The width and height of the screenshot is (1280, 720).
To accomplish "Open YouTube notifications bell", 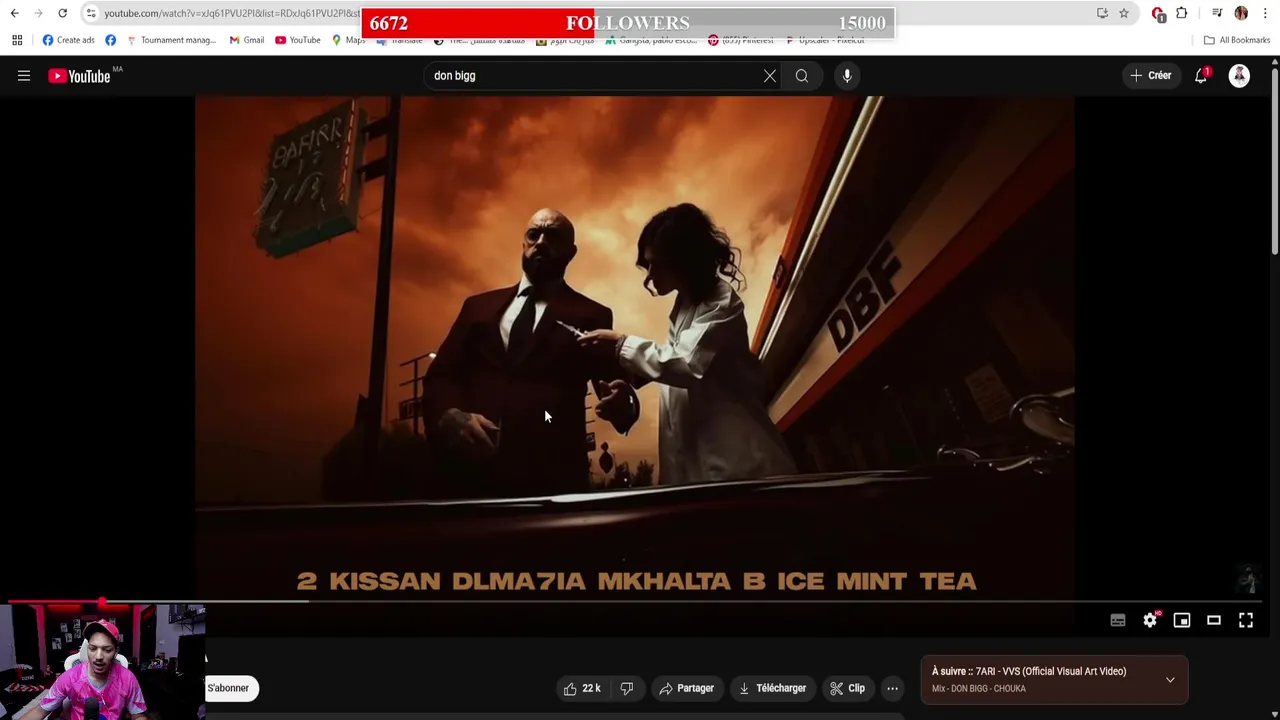I will click(x=1201, y=76).
